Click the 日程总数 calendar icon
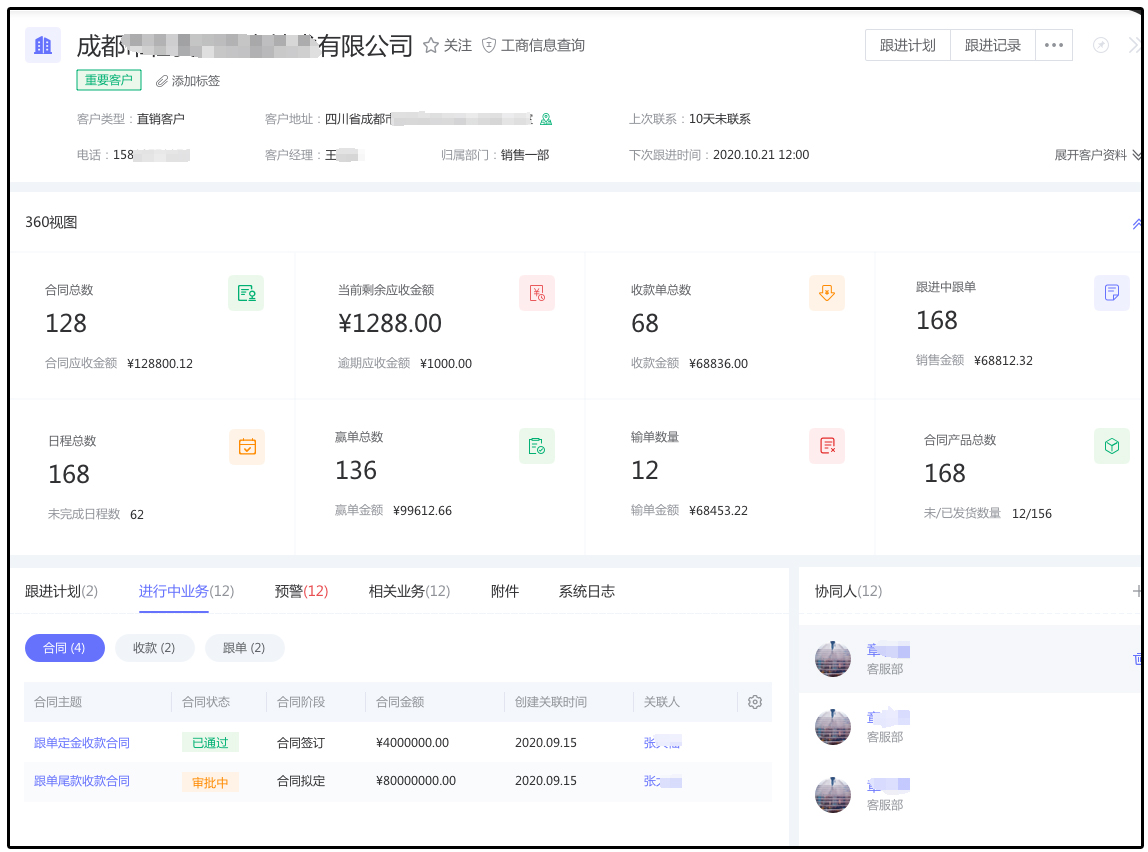The height and width of the screenshot is (852, 1148). click(x=247, y=446)
